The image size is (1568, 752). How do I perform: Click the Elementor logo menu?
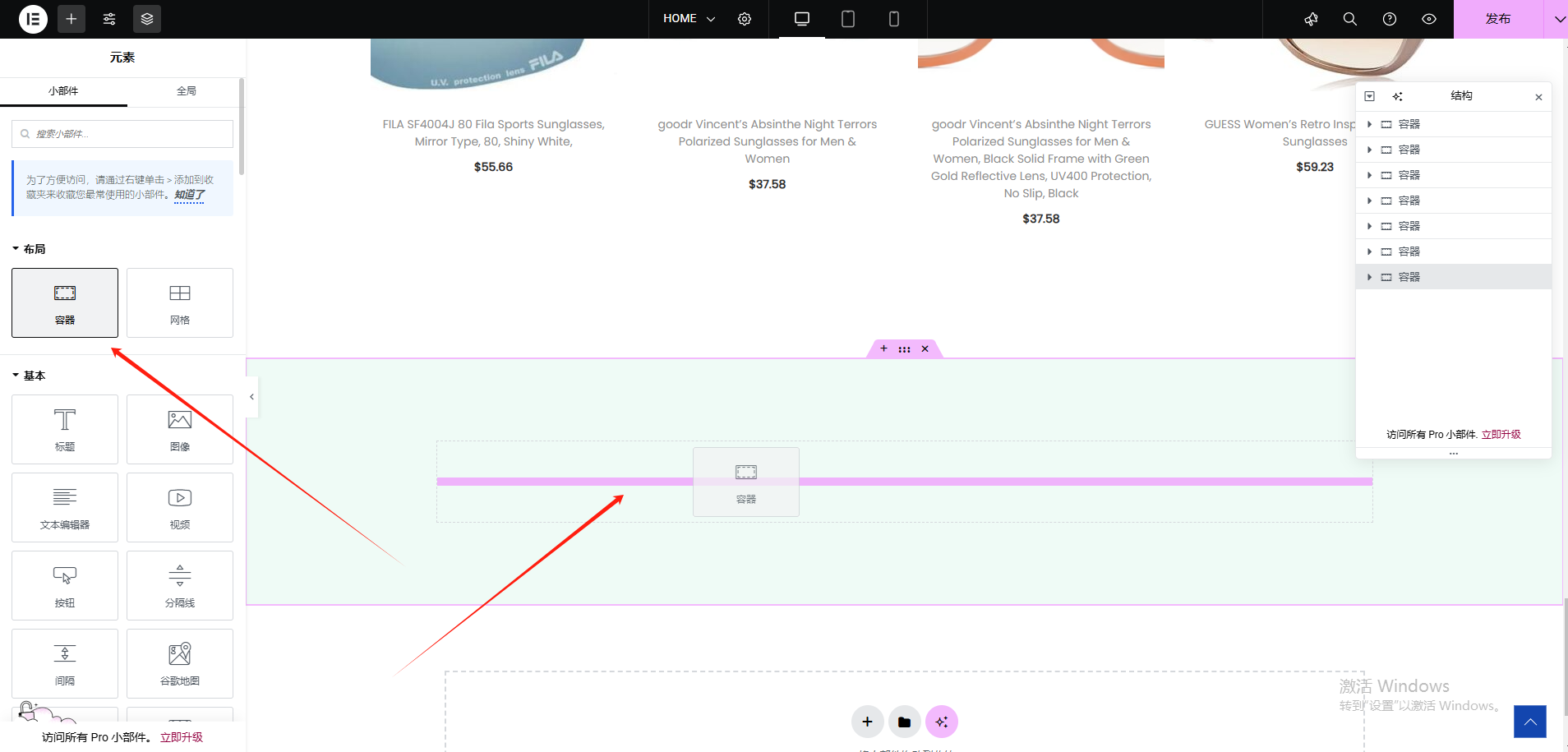pyautogui.click(x=33, y=19)
